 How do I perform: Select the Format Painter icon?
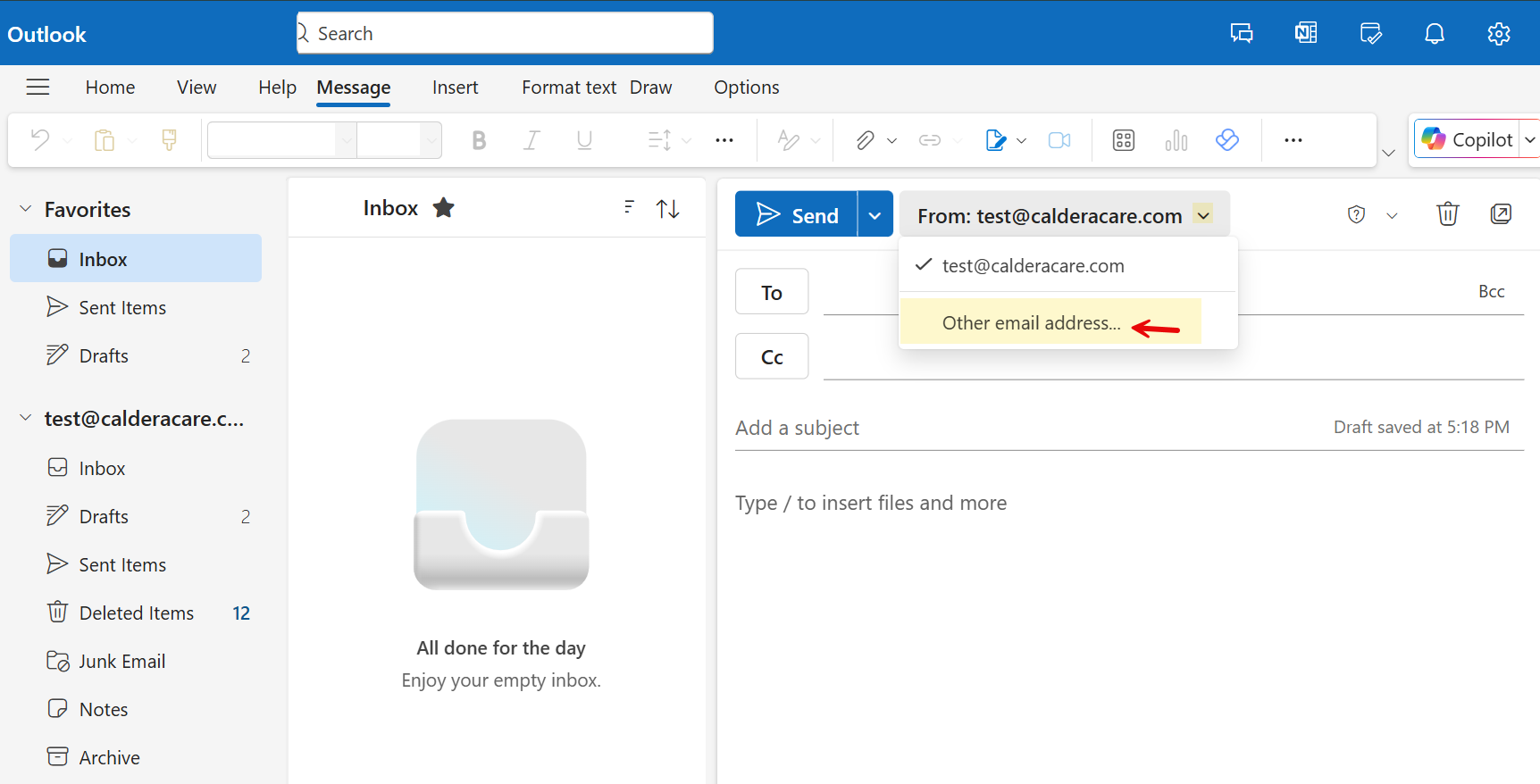point(169,140)
